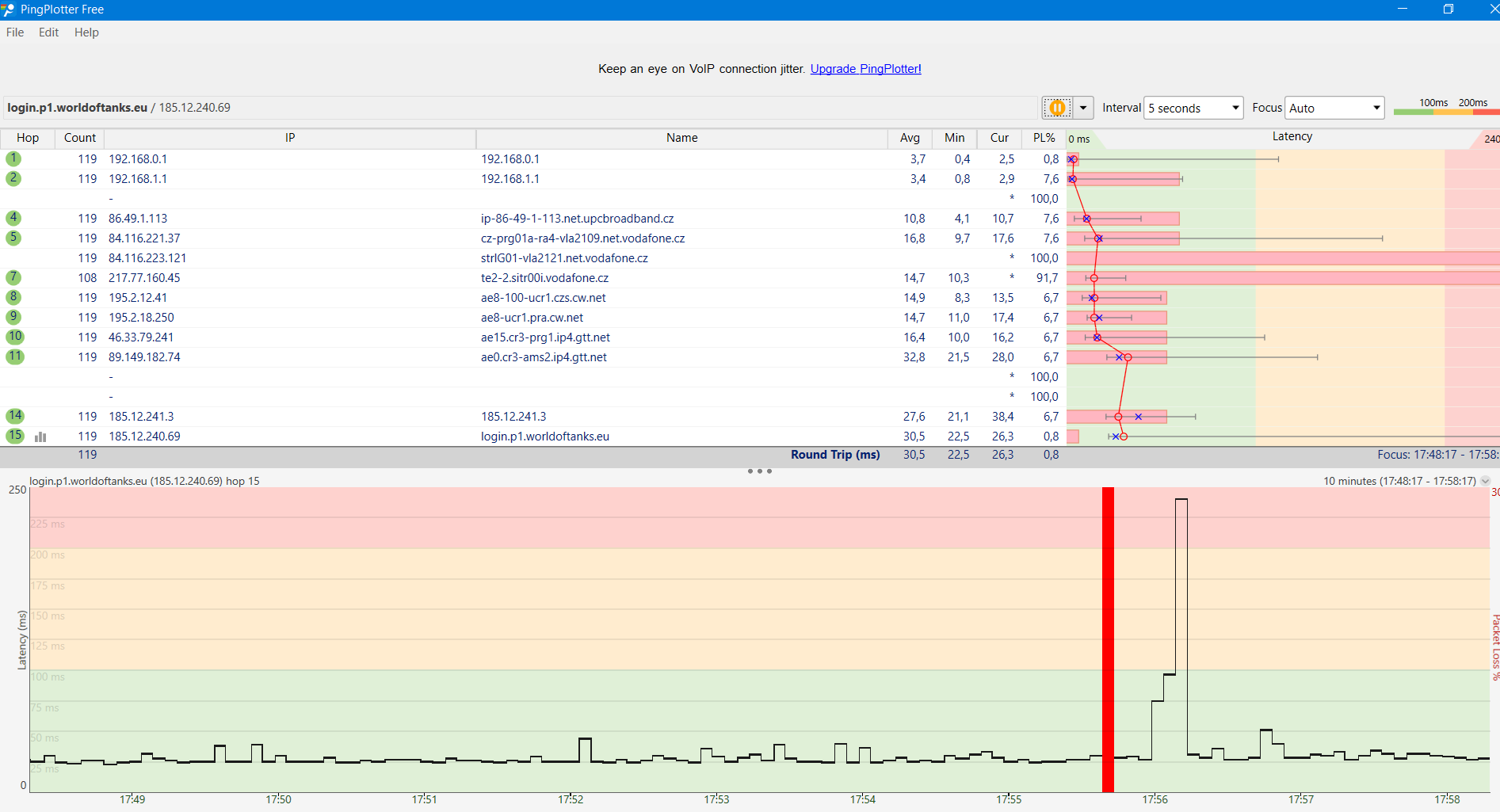Follow the Upgrade PingPlotter! link
1500x812 pixels.
865,69
